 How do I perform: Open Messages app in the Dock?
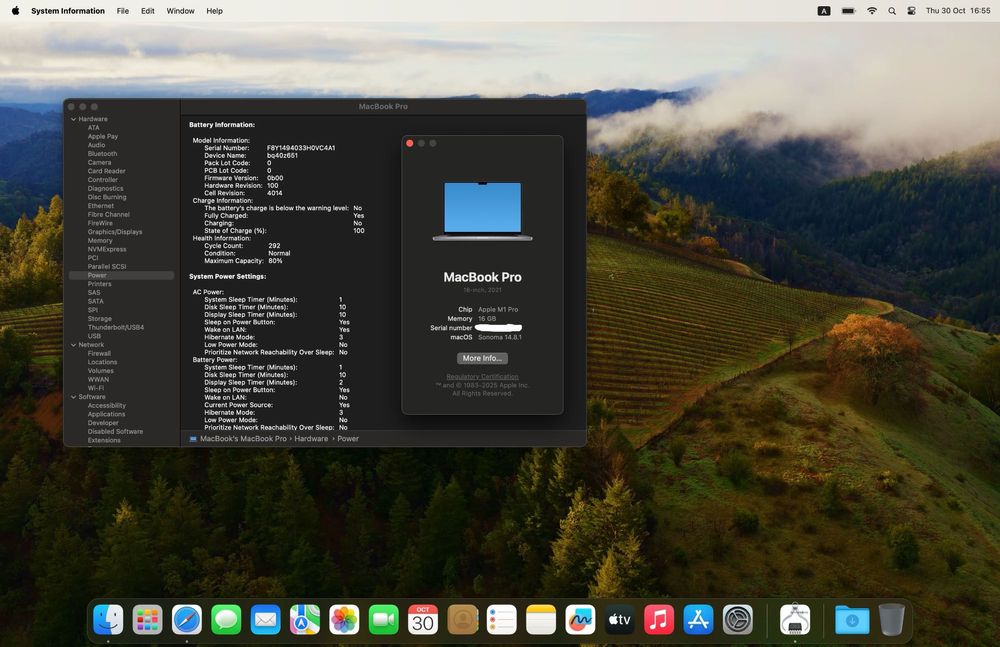tap(226, 620)
